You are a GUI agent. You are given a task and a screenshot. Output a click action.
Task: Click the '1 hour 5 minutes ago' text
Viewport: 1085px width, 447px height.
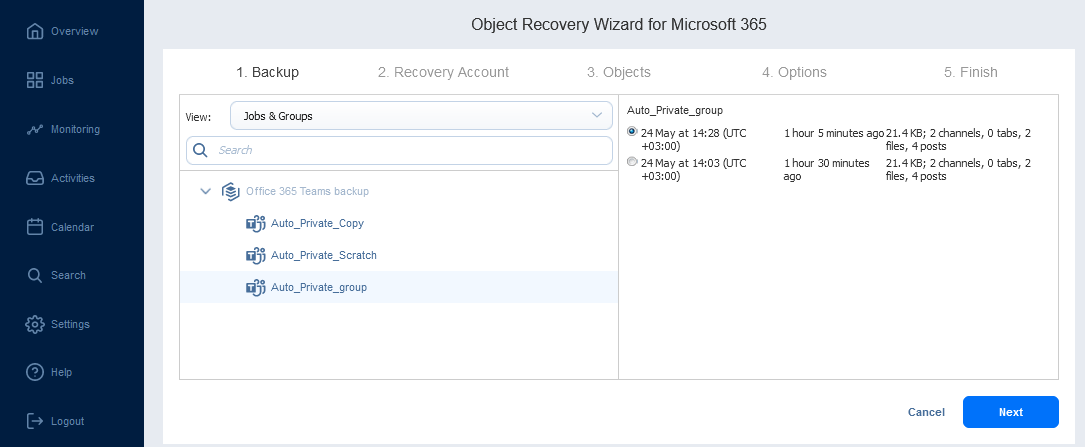pos(834,133)
